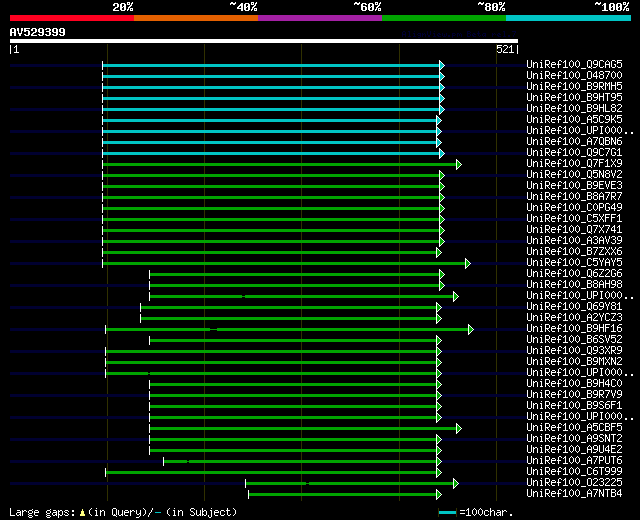640x520 pixels.
Task: Click the arrowhead ending the UniRef100_C5YAY5 alignment
Action: 467,263
